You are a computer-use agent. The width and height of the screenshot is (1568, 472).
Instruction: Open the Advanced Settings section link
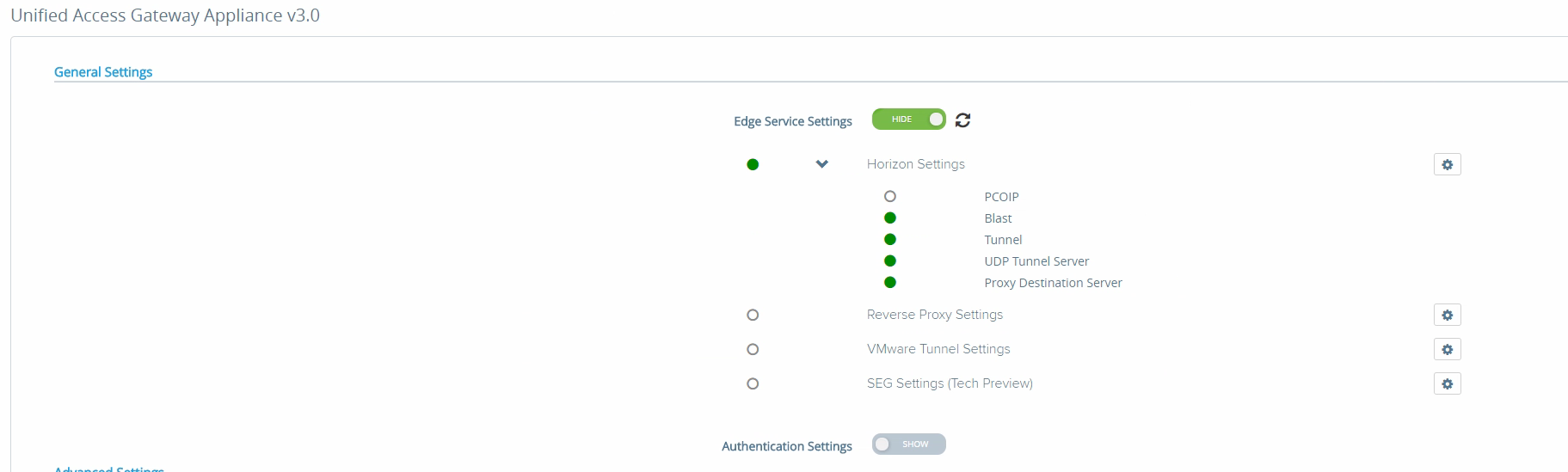(x=109, y=469)
